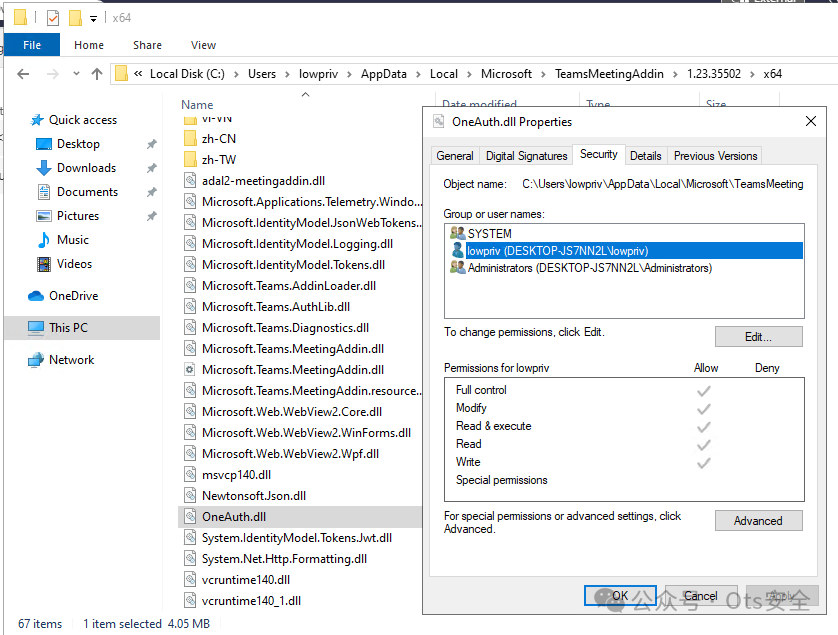Click the lowpriv user icon in dialog
Screen dimensions: 838x635
pos(457,250)
